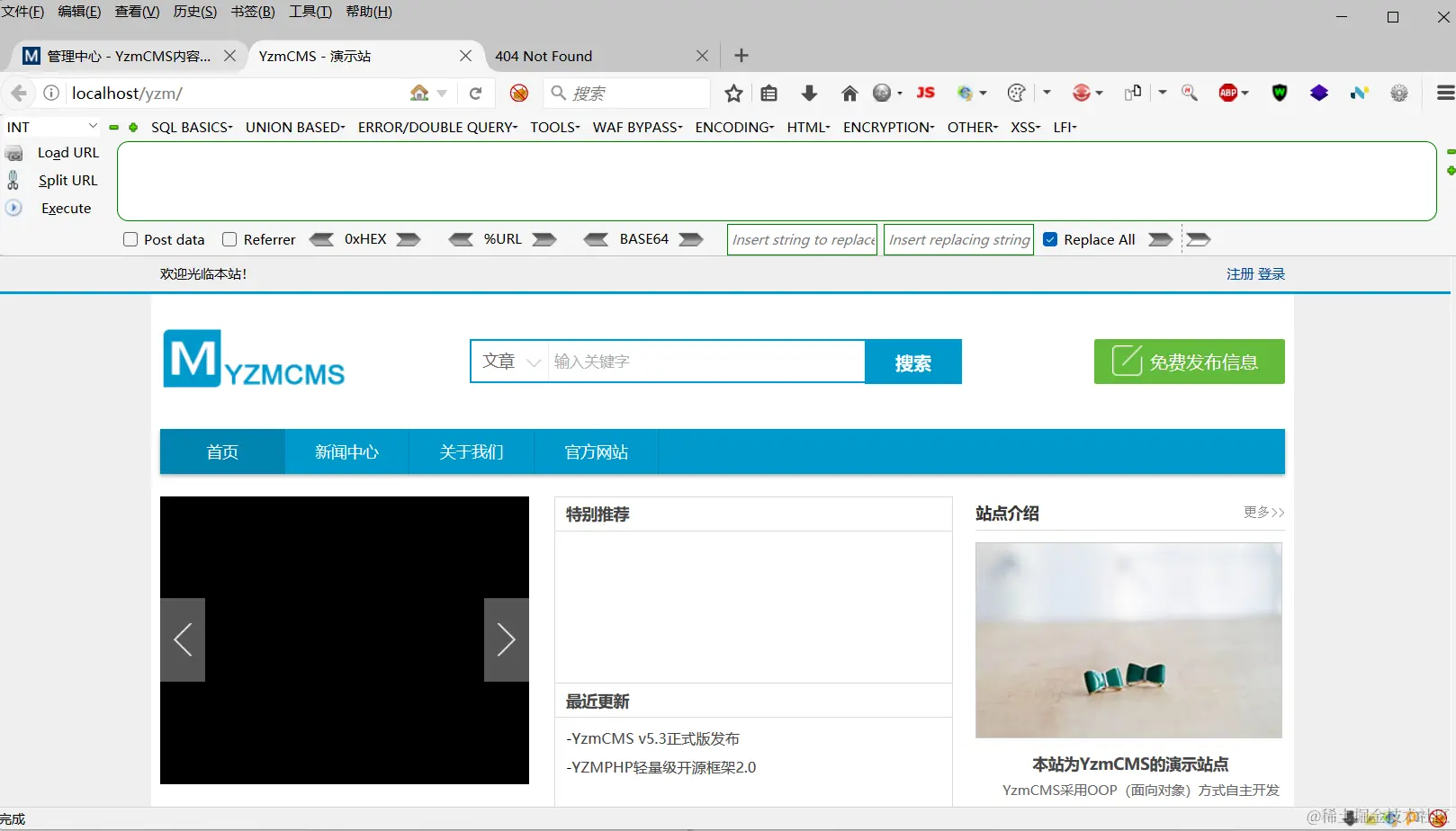The image size is (1456, 831).
Task: Apply BASE64 encoding with the right arrow icon
Action: [x=689, y=238]
